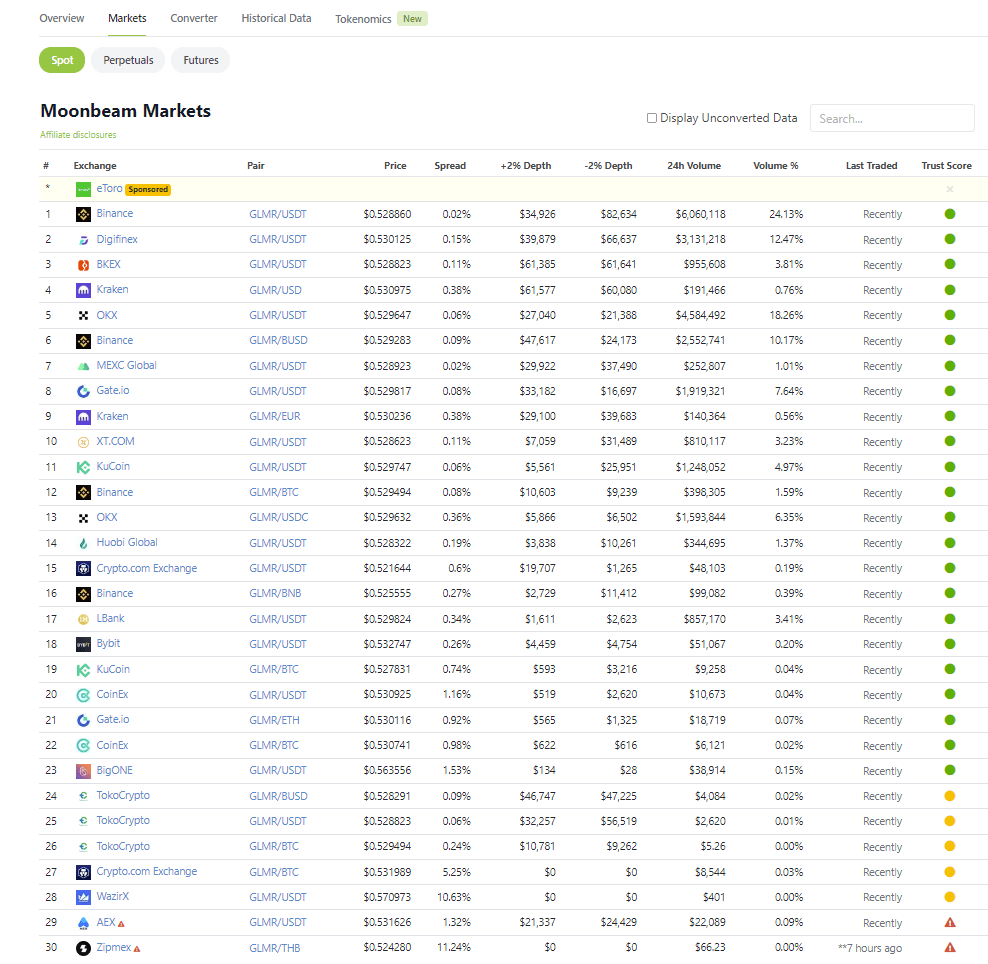Click the red warning trust score for Zipmex
Screen dimensions: 988x964
pos(950,948)
